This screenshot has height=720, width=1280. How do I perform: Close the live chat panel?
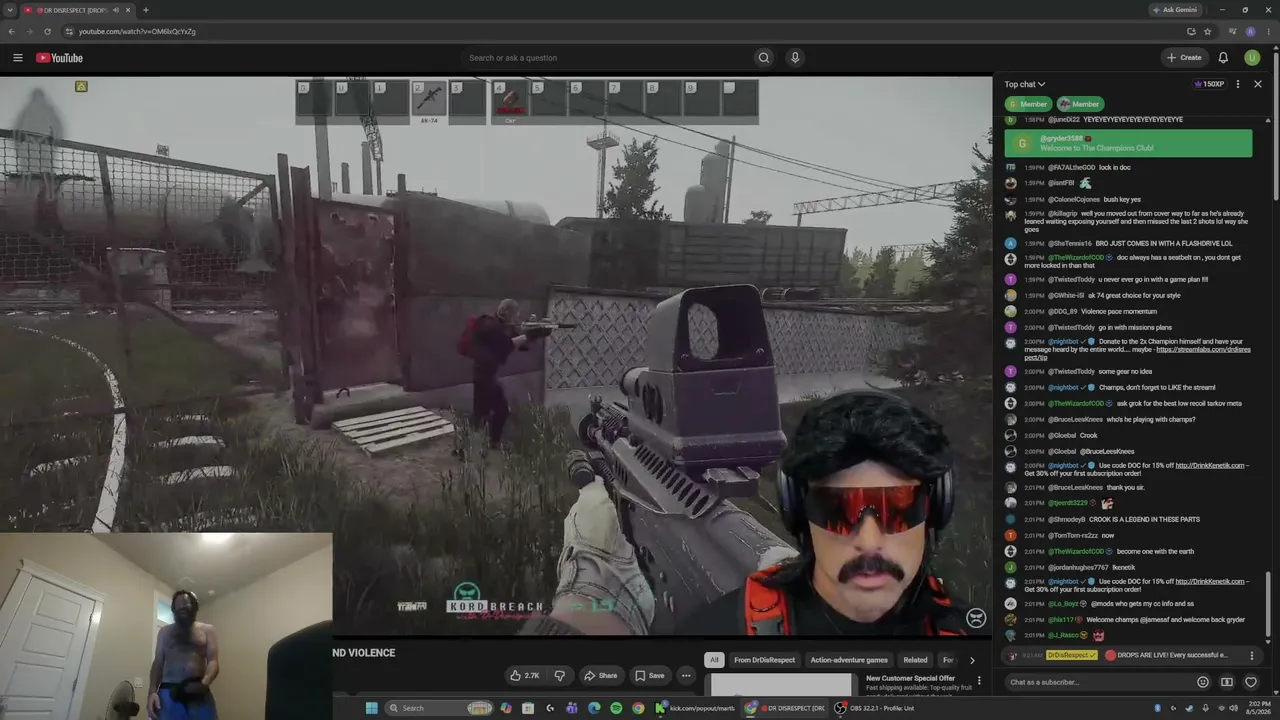tap(1258, 84)
